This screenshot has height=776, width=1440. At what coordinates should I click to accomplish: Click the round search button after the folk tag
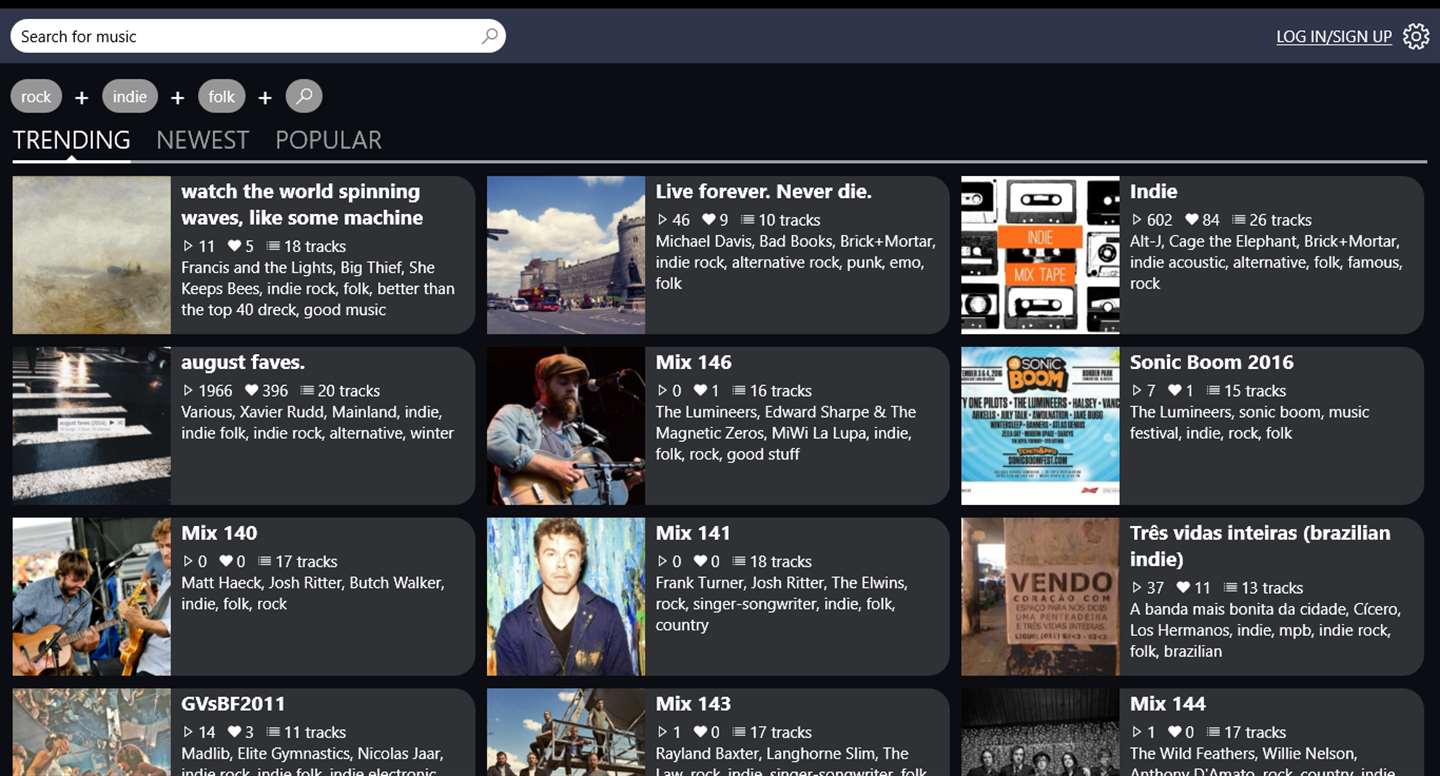coord(304,96)
